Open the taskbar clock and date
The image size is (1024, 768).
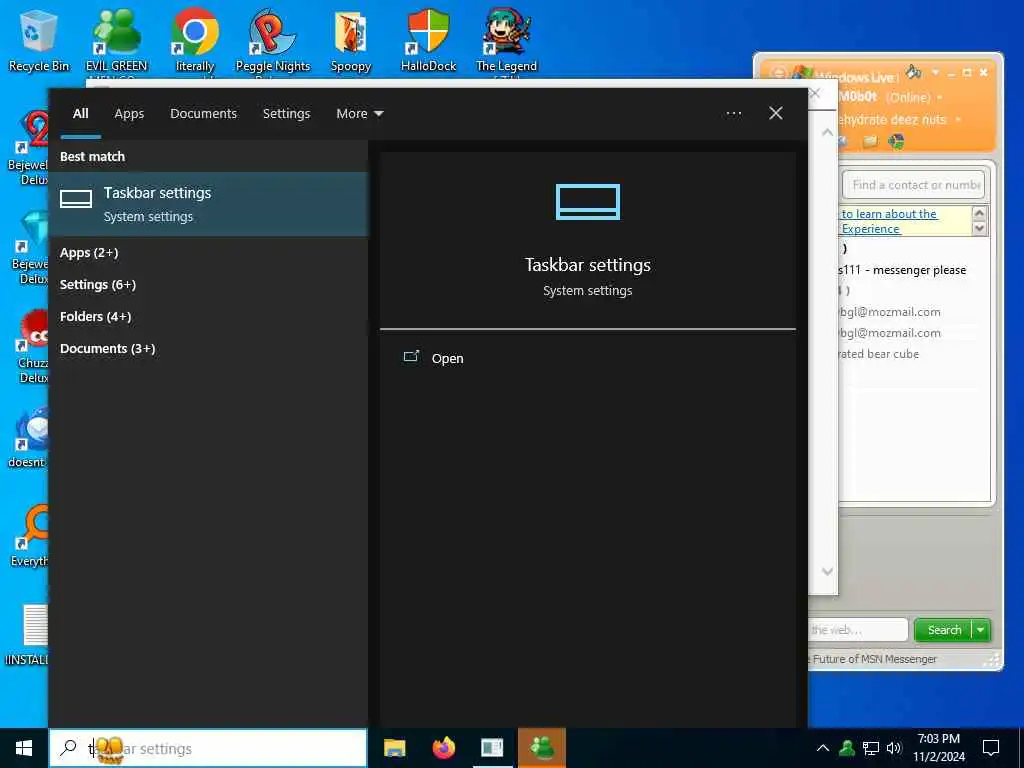tap(938, 748)
